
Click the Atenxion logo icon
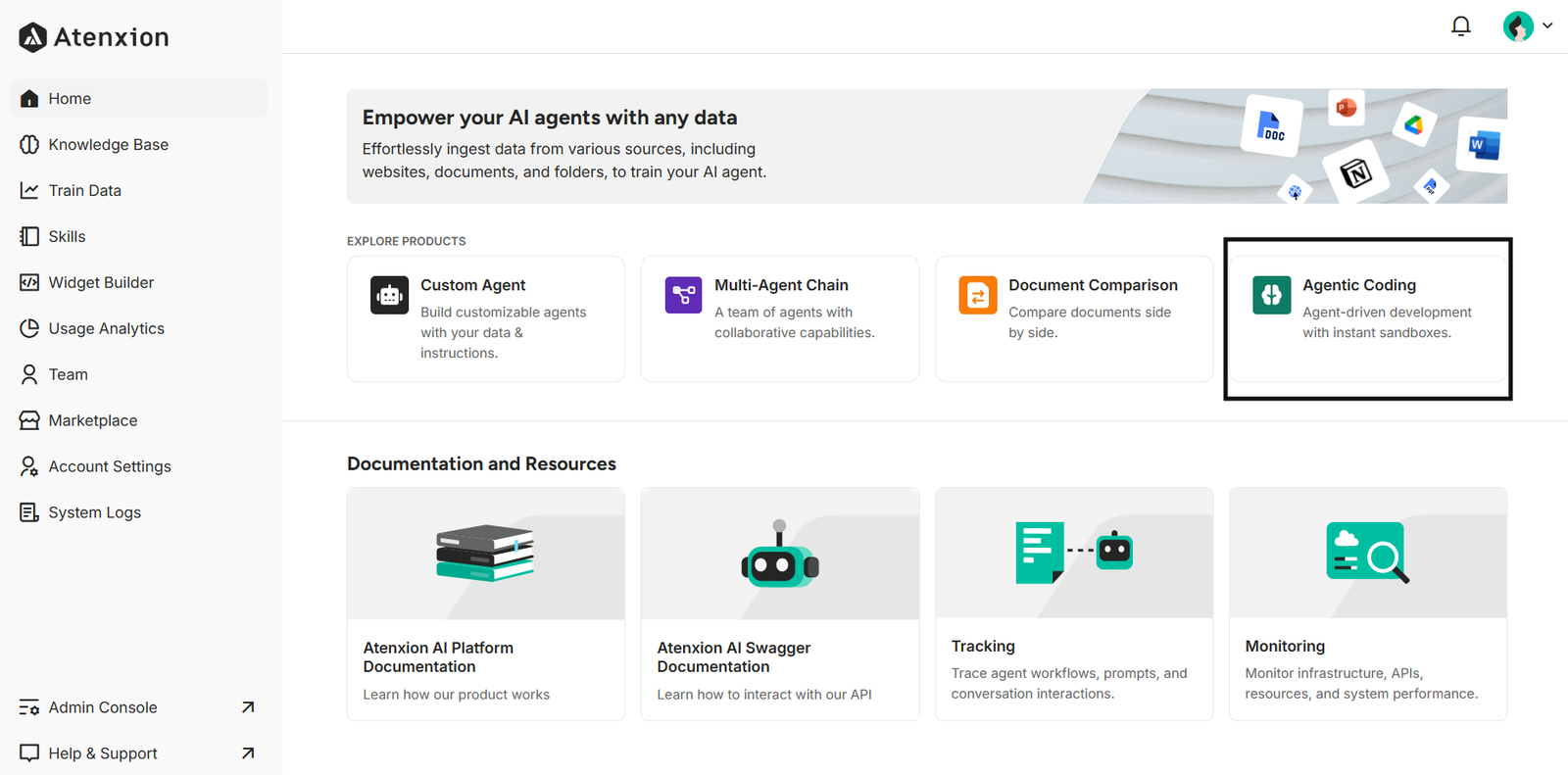point(32,37)
